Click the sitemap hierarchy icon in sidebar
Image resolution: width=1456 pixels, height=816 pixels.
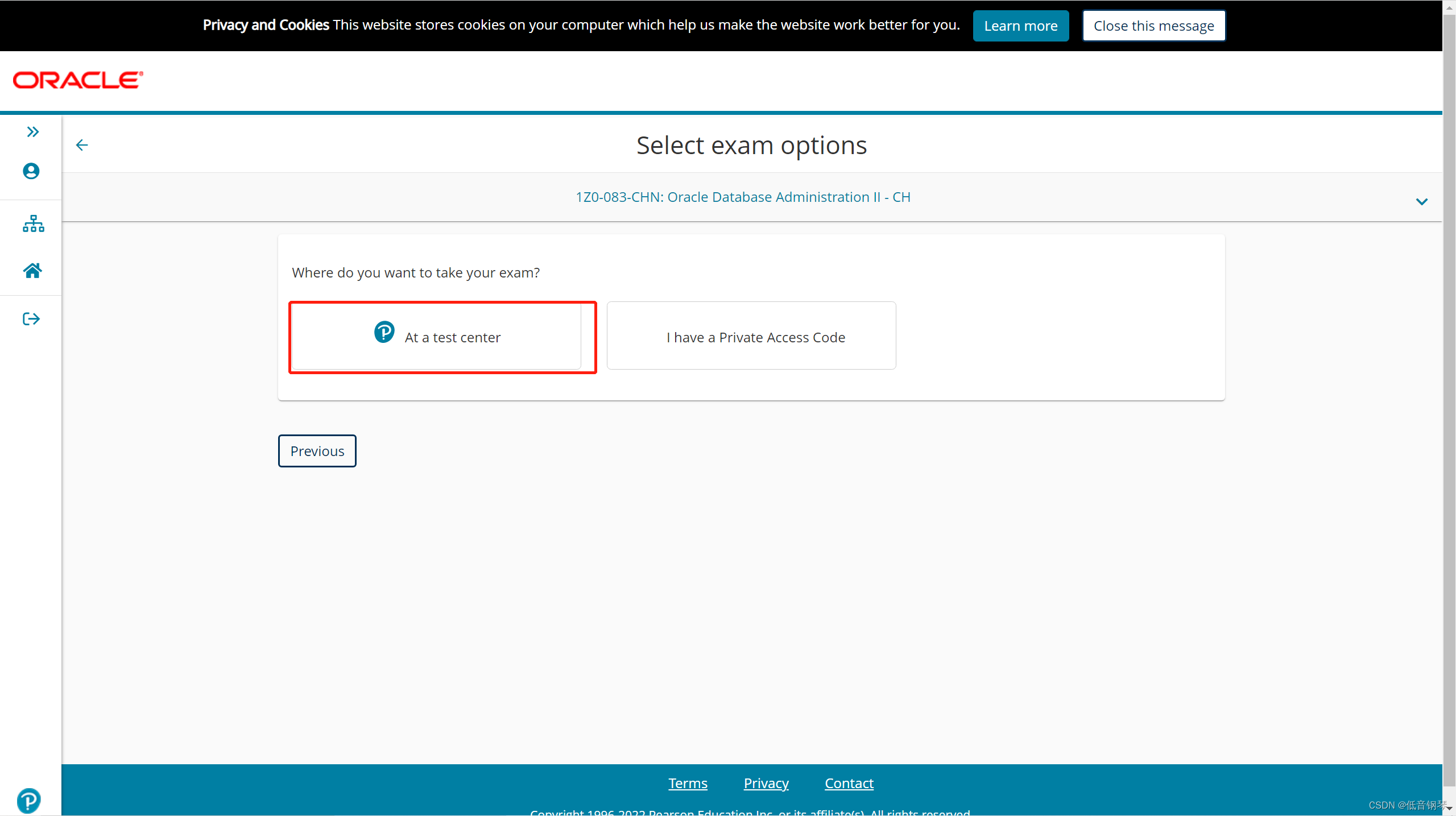33,223
